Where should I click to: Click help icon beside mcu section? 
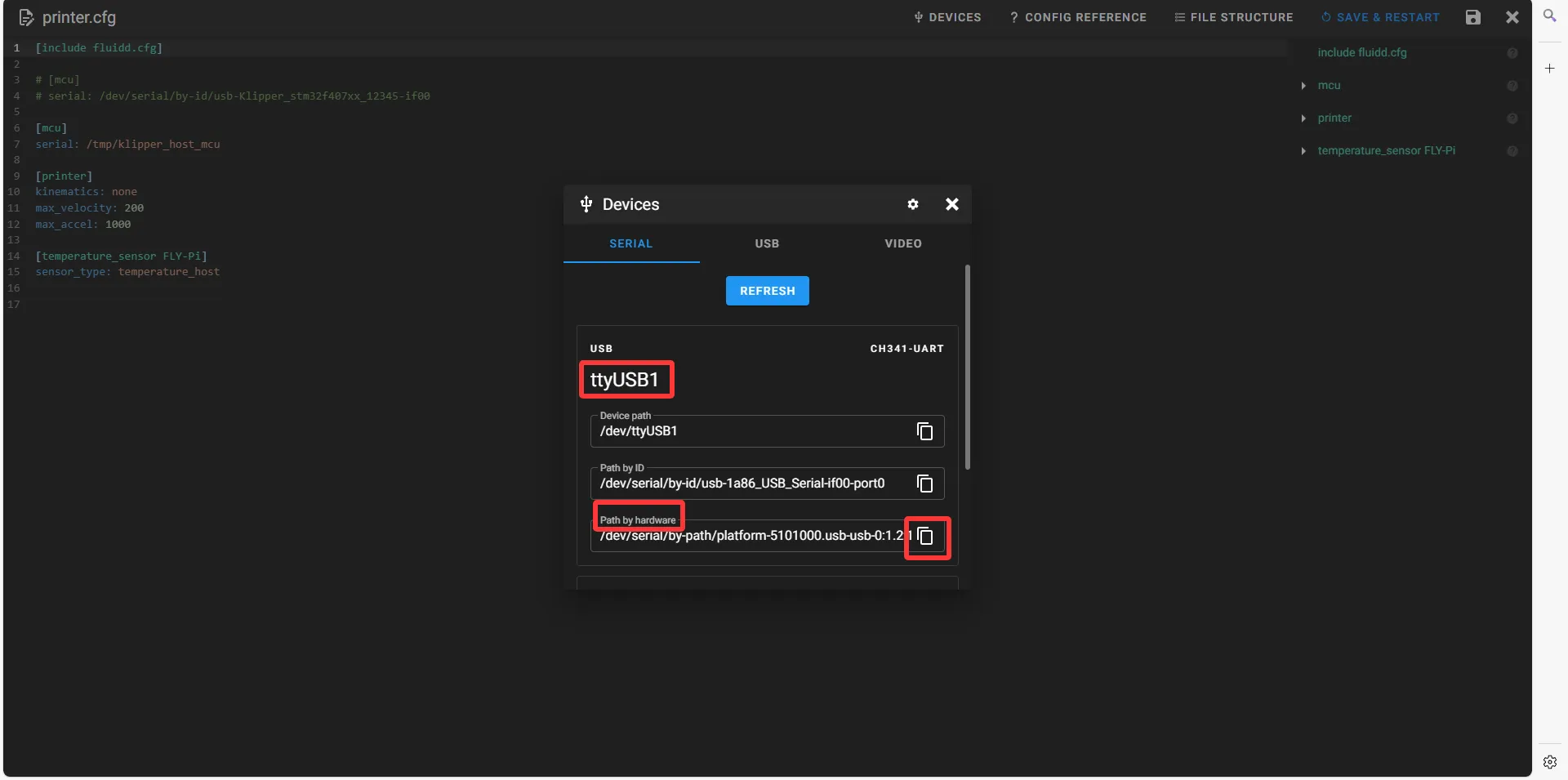(1512, 86)
